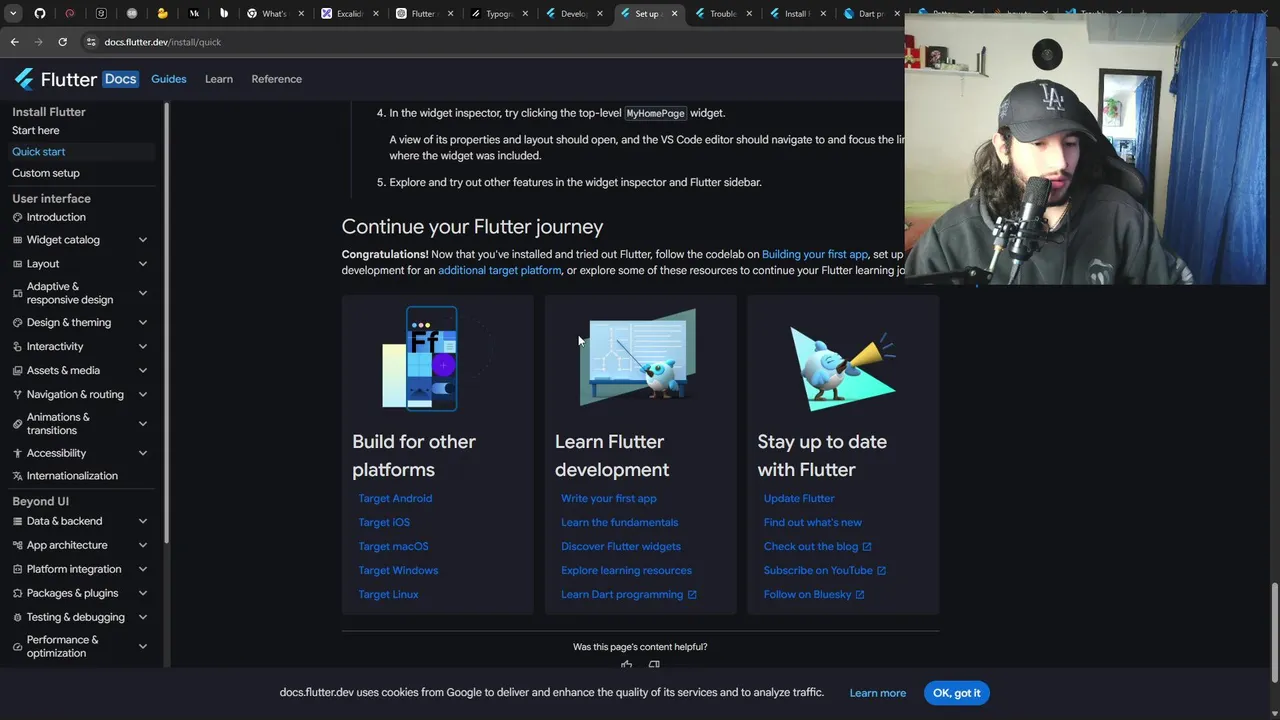Open the Subscribe on YouTube link
Image resolution: width=1280 pixels, height=720 pixels.
pos(824,570)
